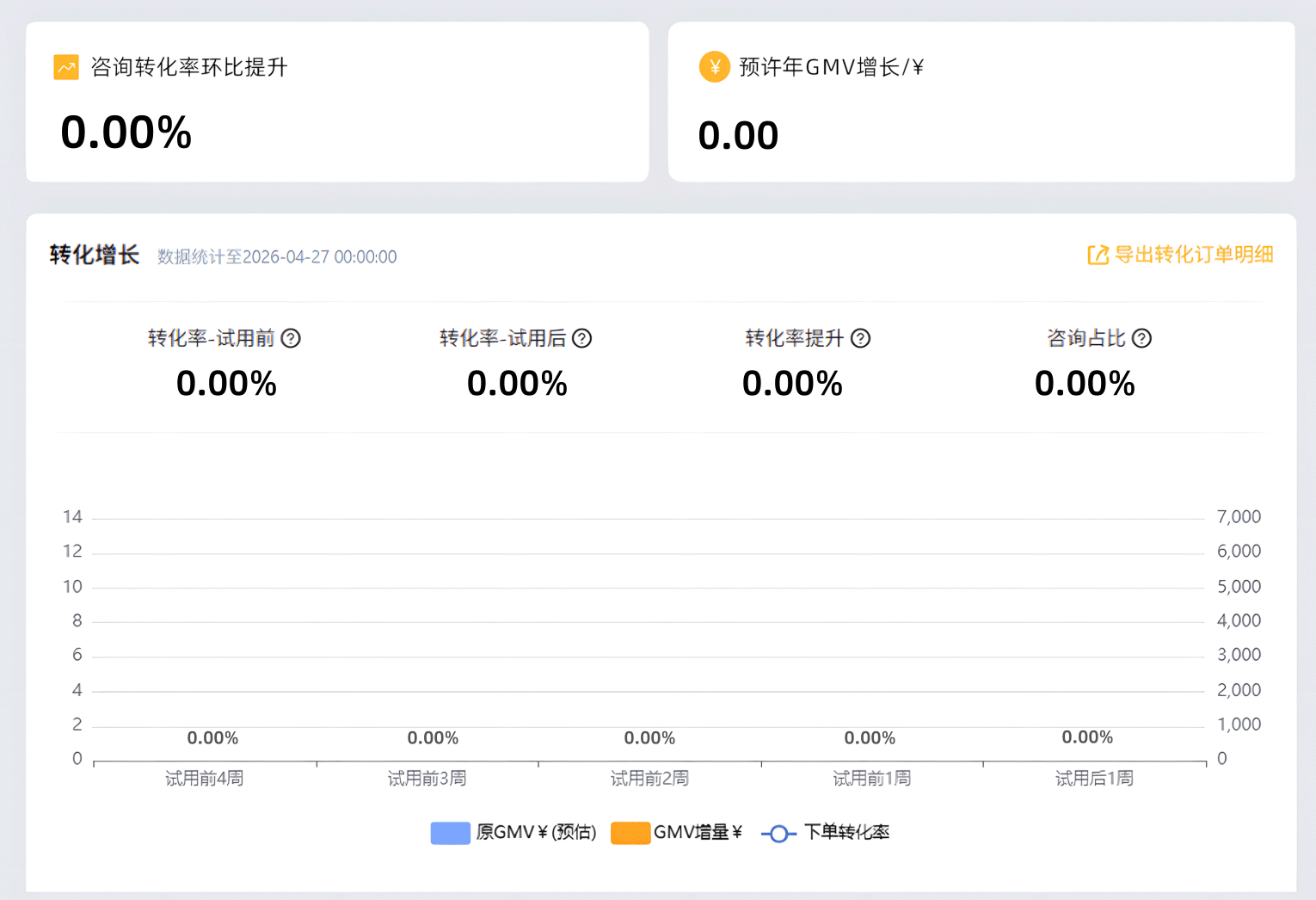Click the export icon next to 导出转化订单明细
This screenshot has width=1316, height=900.
(x=1098, y=255)
